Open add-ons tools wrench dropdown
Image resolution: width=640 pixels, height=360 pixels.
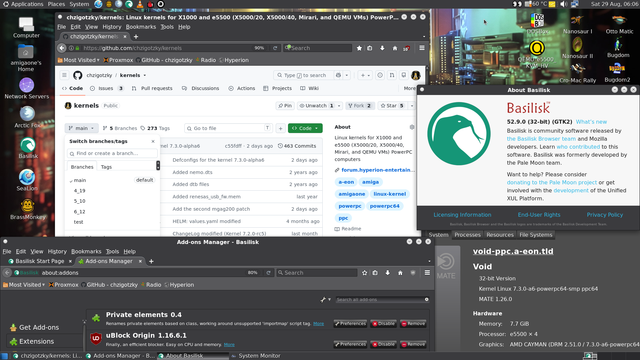[x=325, y=300]
